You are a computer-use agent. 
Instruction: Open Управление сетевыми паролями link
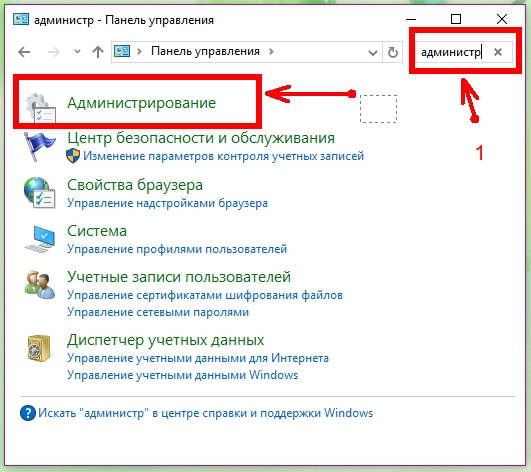point(158,312)
